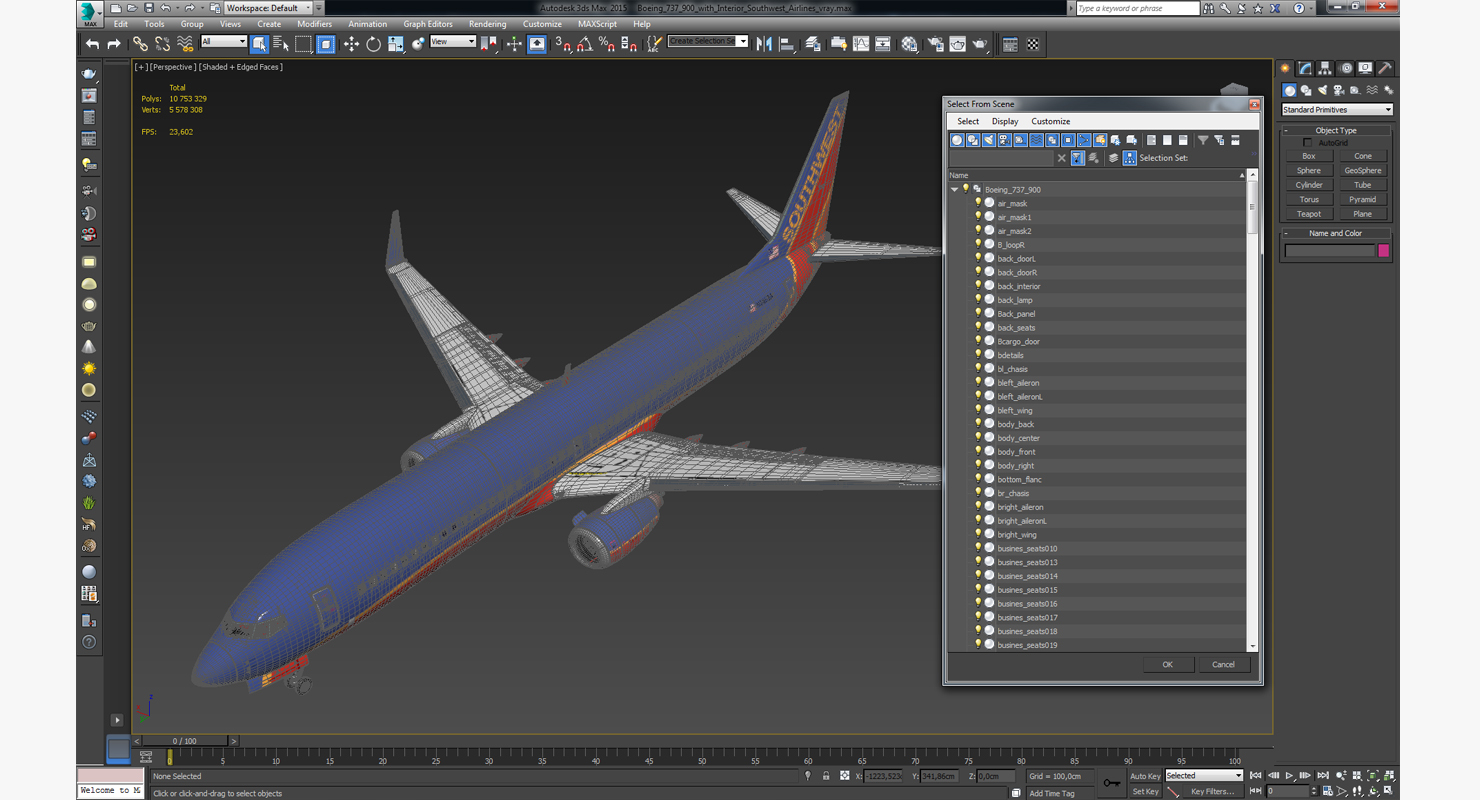The width and height of the screenshot is (1480, 800).
Task: Click the Play Animation button
Action: tap(1289, 776)
